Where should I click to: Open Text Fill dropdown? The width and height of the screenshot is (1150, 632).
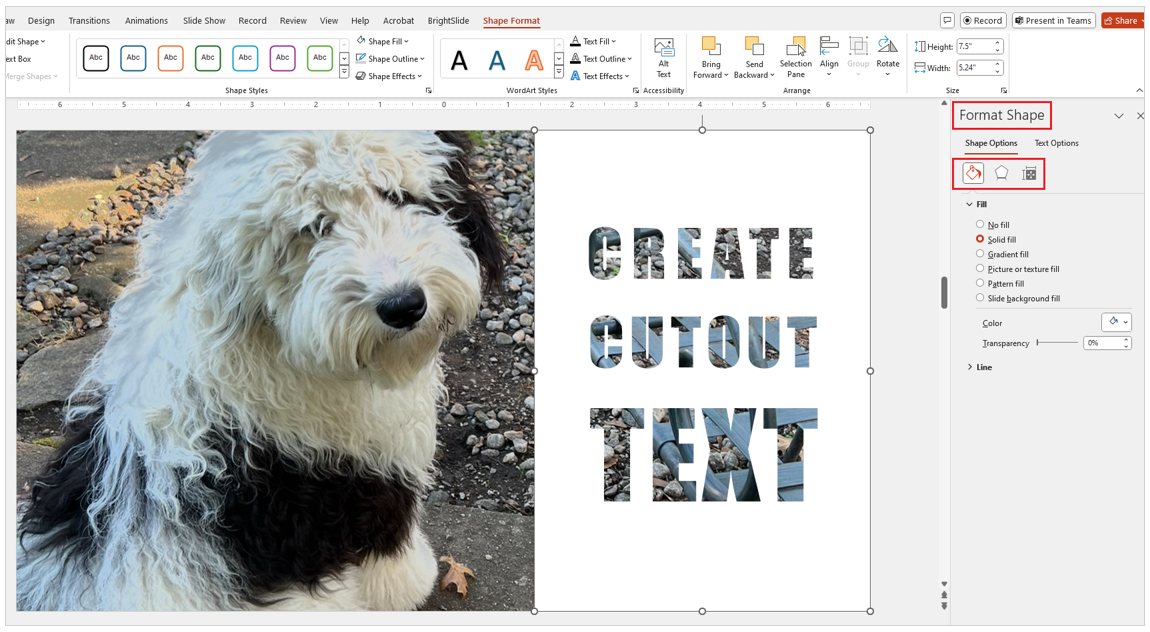point(593,41)
